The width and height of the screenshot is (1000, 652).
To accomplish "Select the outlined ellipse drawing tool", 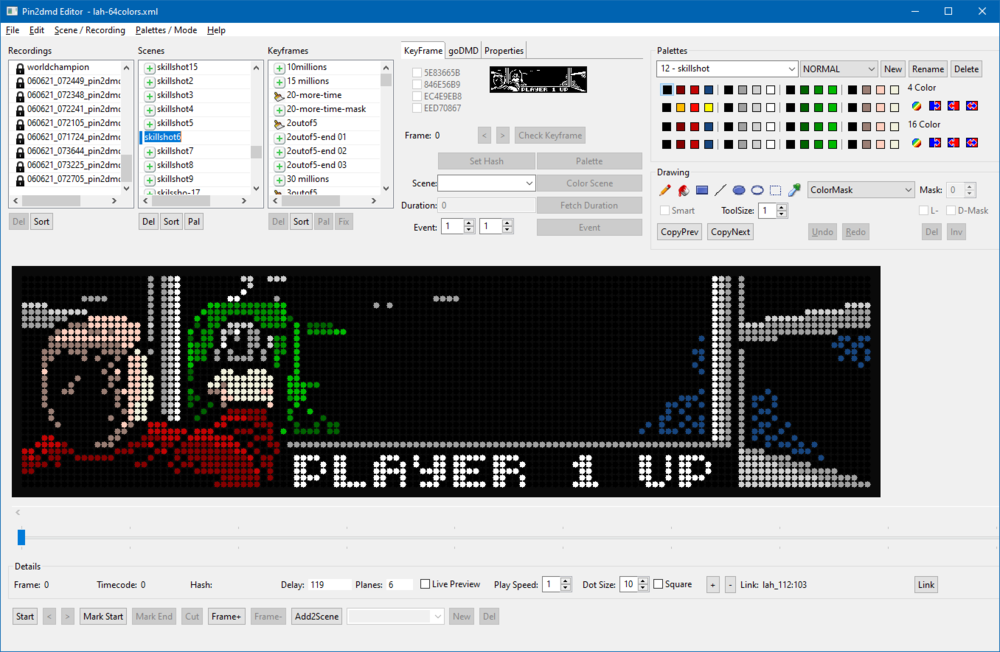I will (757, 190).
